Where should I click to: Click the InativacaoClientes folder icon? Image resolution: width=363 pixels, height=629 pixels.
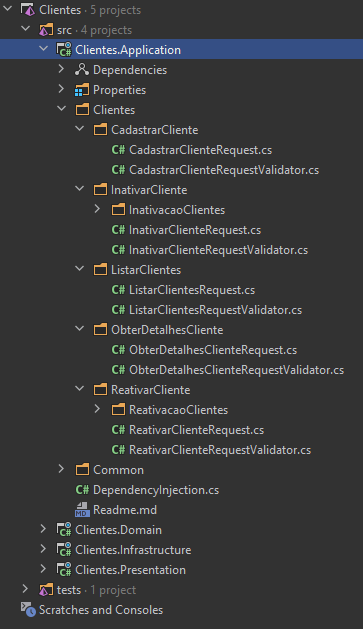point(118,210)
